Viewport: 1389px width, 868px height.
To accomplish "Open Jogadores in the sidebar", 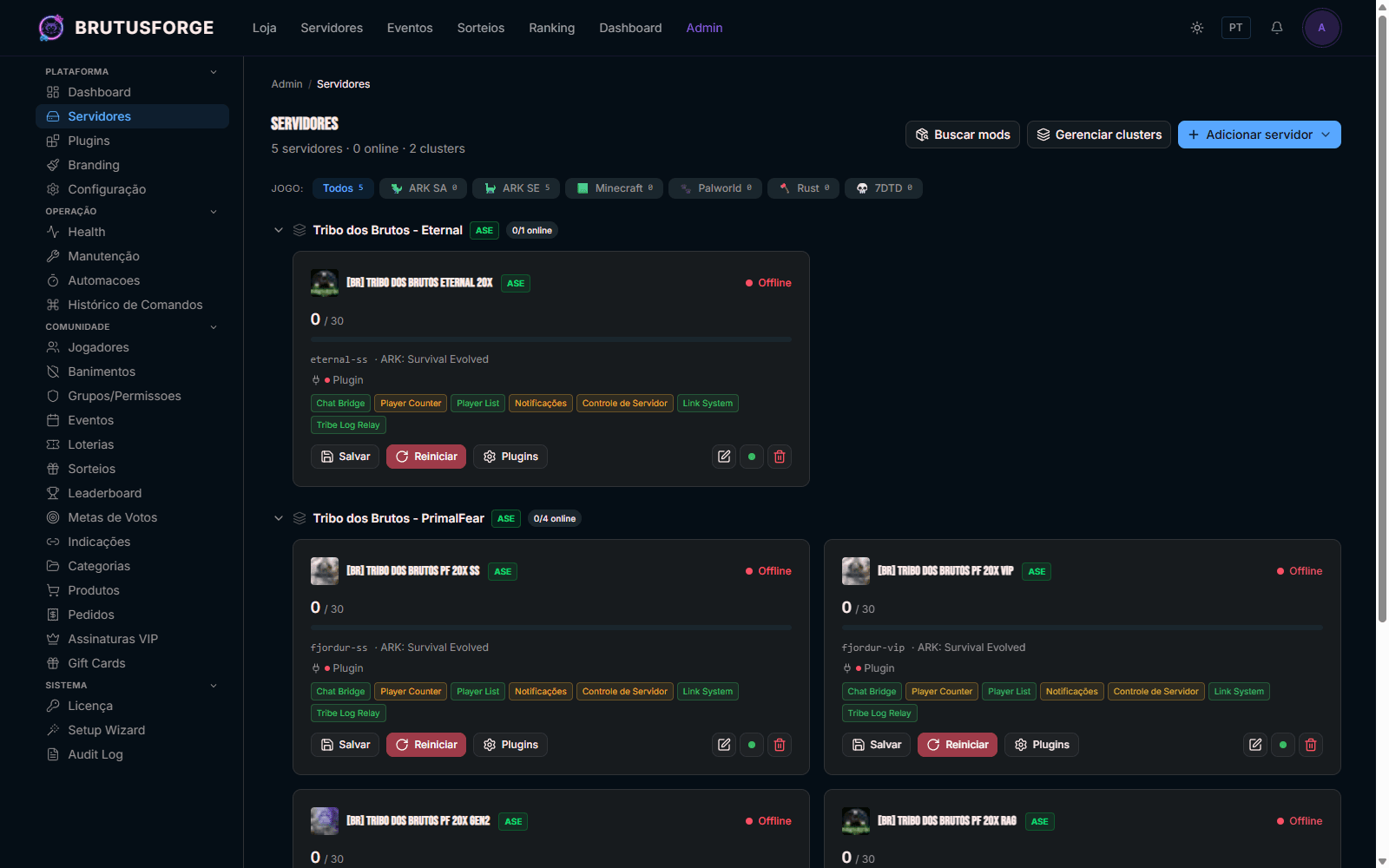I will click(x=132, y=347).
